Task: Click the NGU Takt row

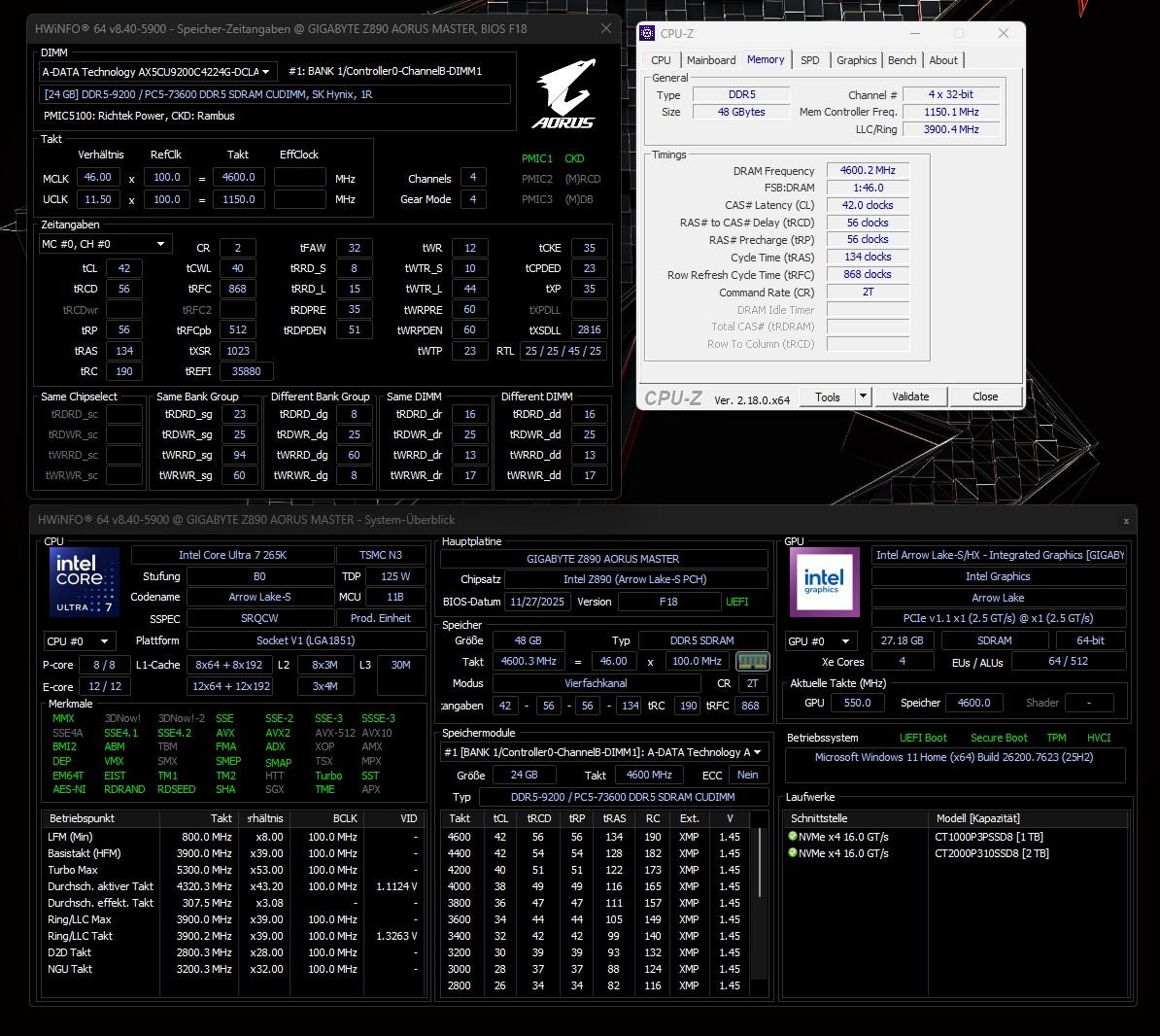Action: [x=233, y=969]
